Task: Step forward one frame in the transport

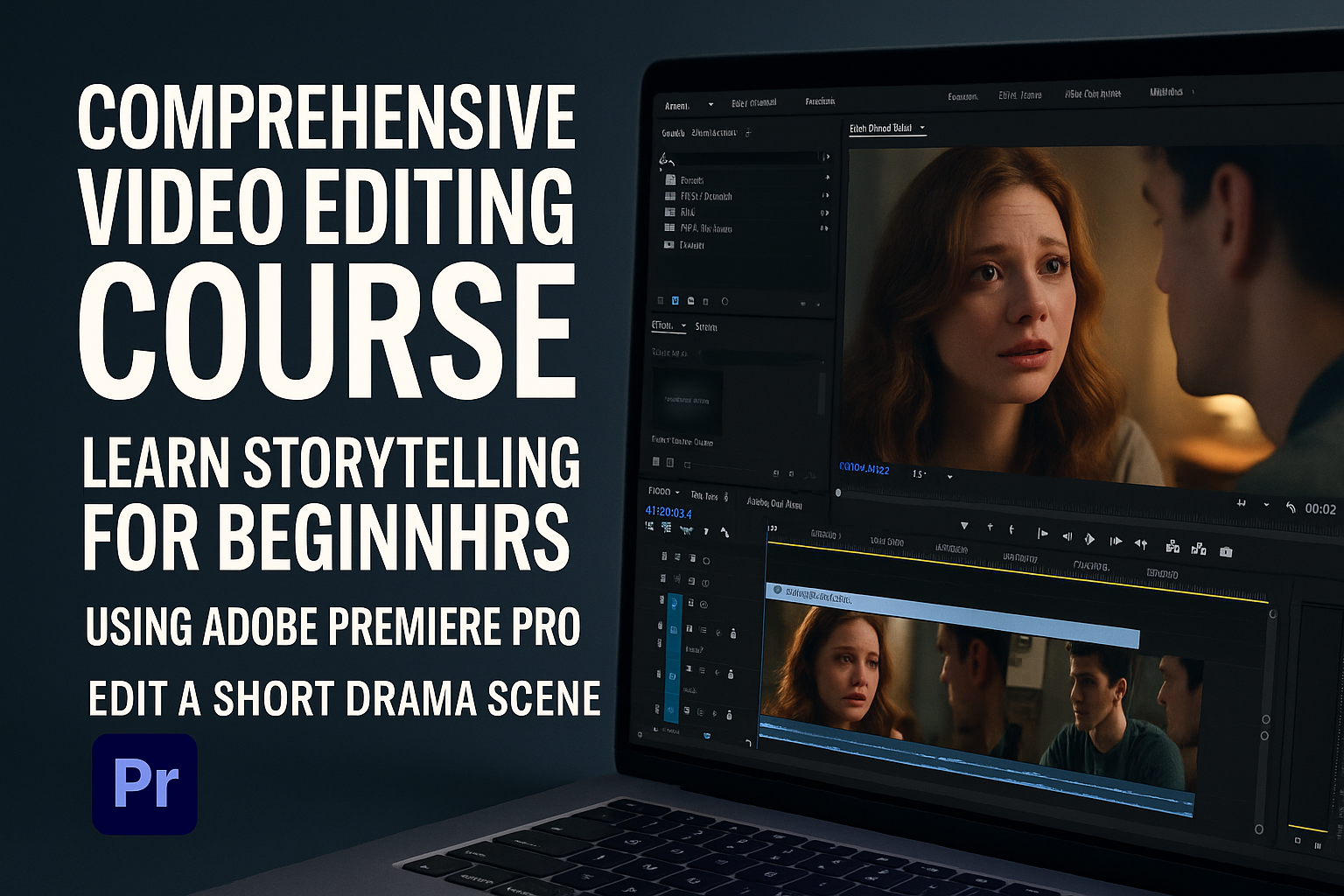Action: [1116, 541]
